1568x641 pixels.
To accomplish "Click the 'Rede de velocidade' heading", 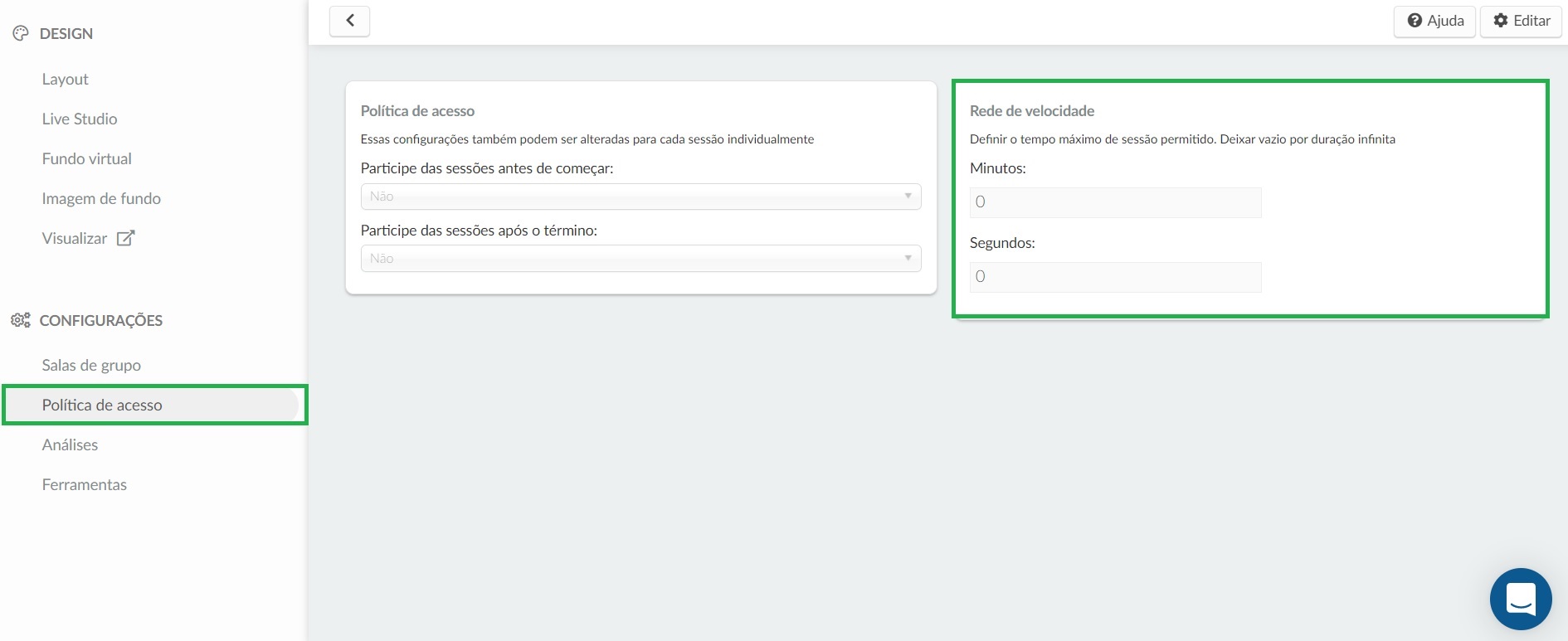I will (1032, 111).
